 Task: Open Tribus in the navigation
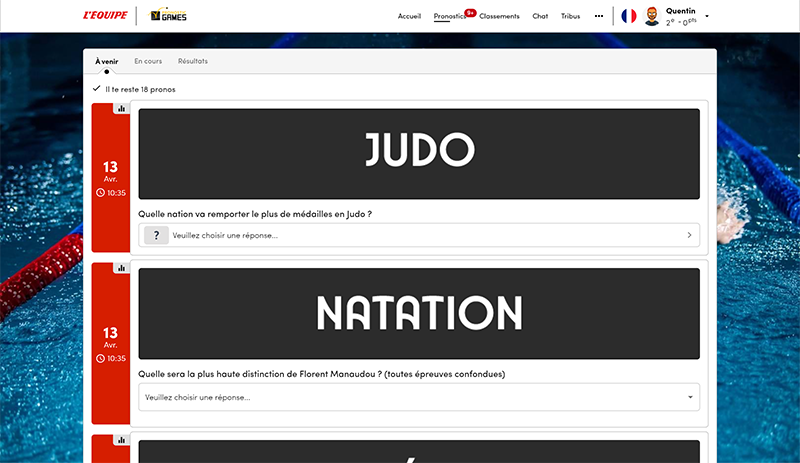pos(570,16)
